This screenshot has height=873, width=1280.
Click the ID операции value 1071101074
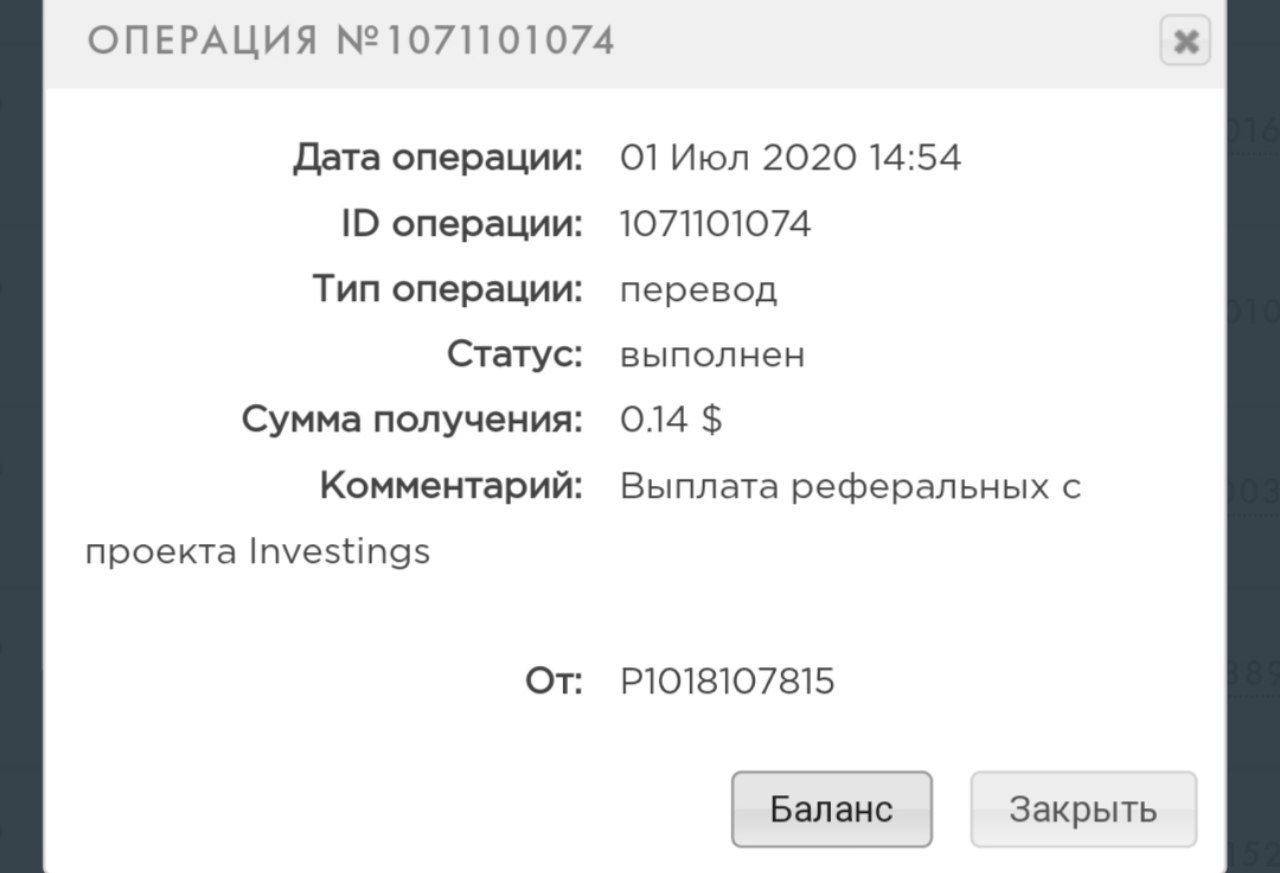click(x=715, y=224)
